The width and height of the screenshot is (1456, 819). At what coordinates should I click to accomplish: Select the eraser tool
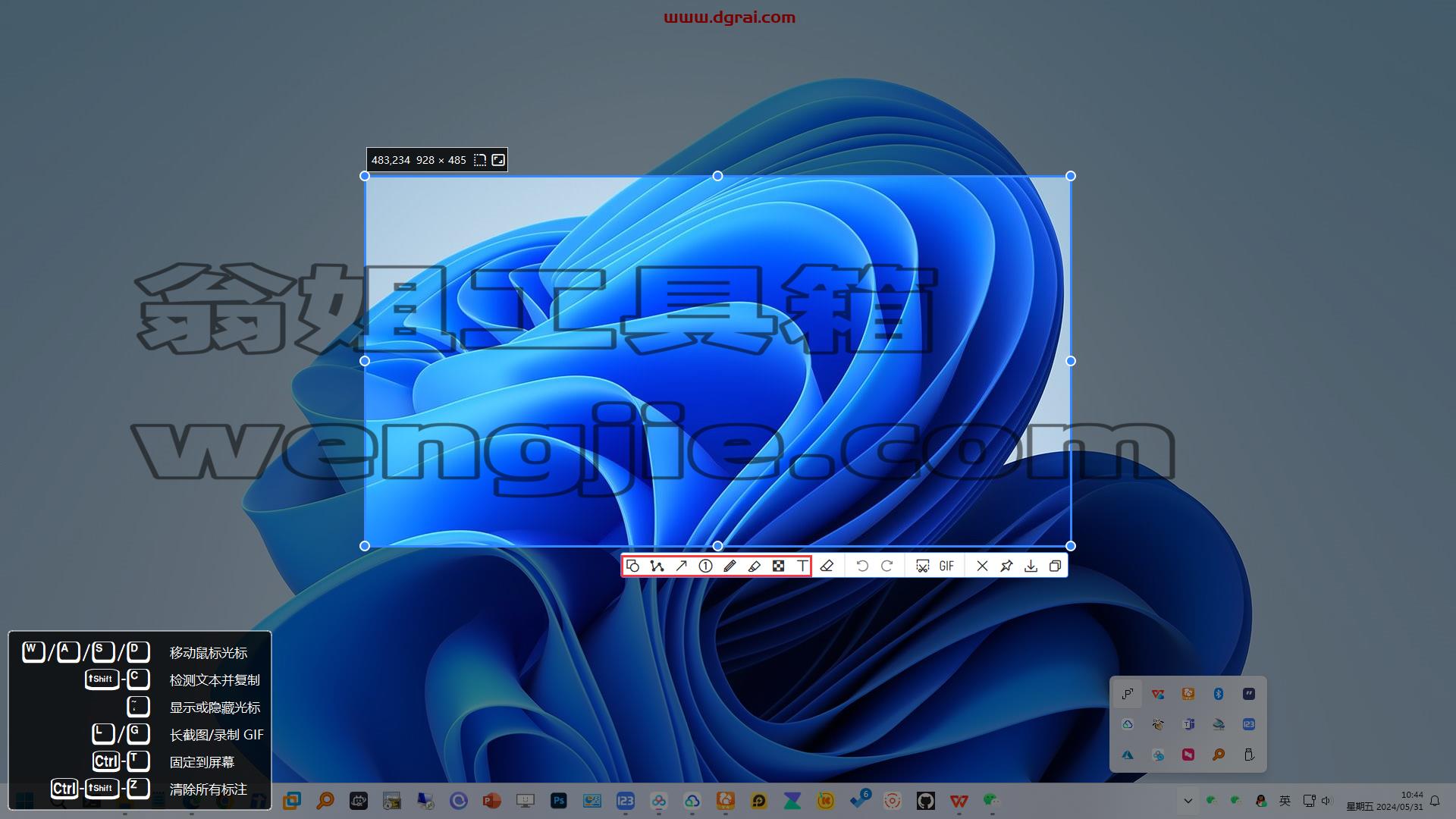click(827, 566)
